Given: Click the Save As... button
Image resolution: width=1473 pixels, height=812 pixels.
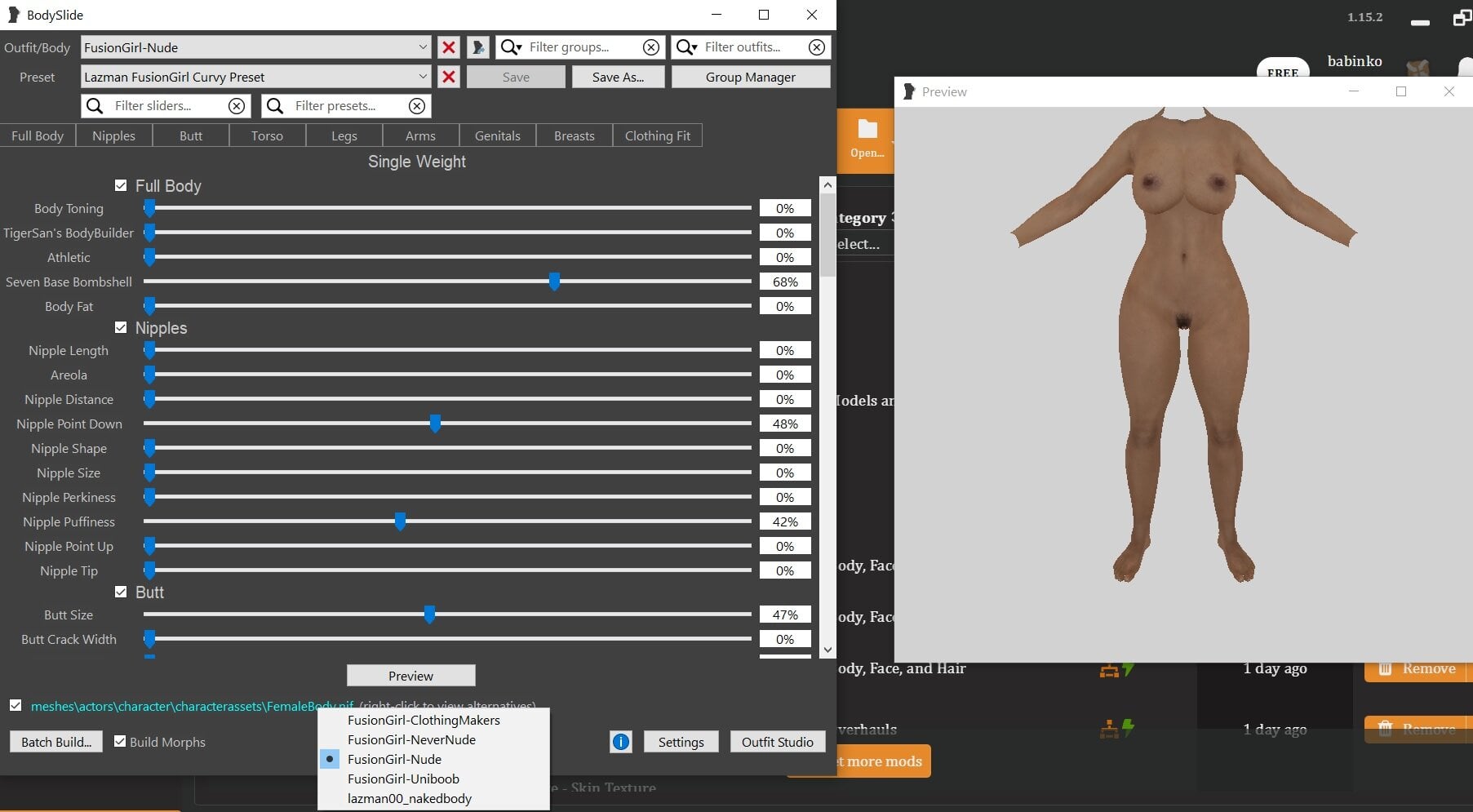Looking at the screenshot, I should click(618, 77).
